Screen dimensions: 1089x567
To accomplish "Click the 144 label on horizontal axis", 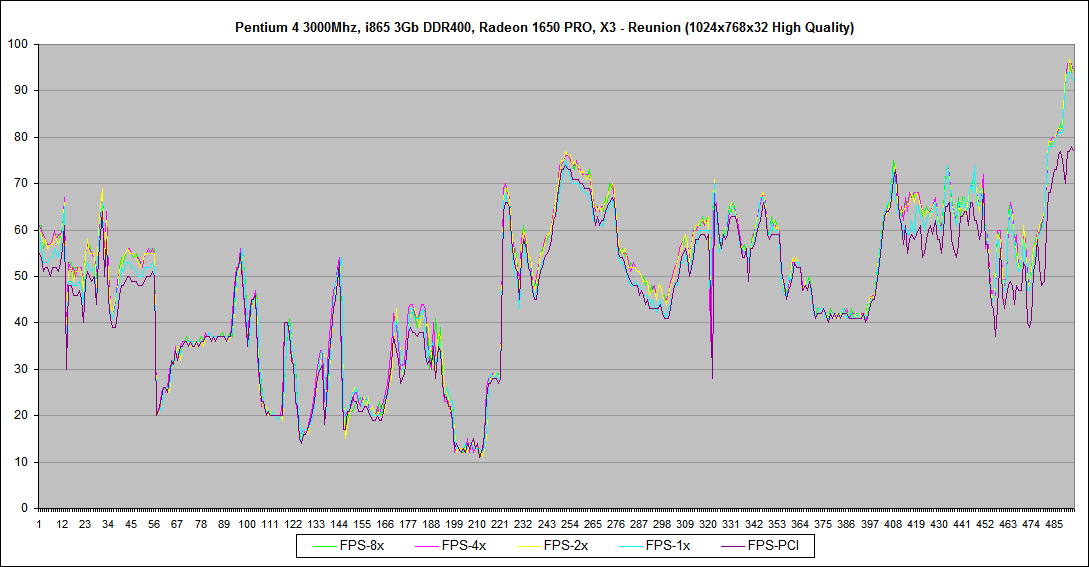I will tap(339, 525).
